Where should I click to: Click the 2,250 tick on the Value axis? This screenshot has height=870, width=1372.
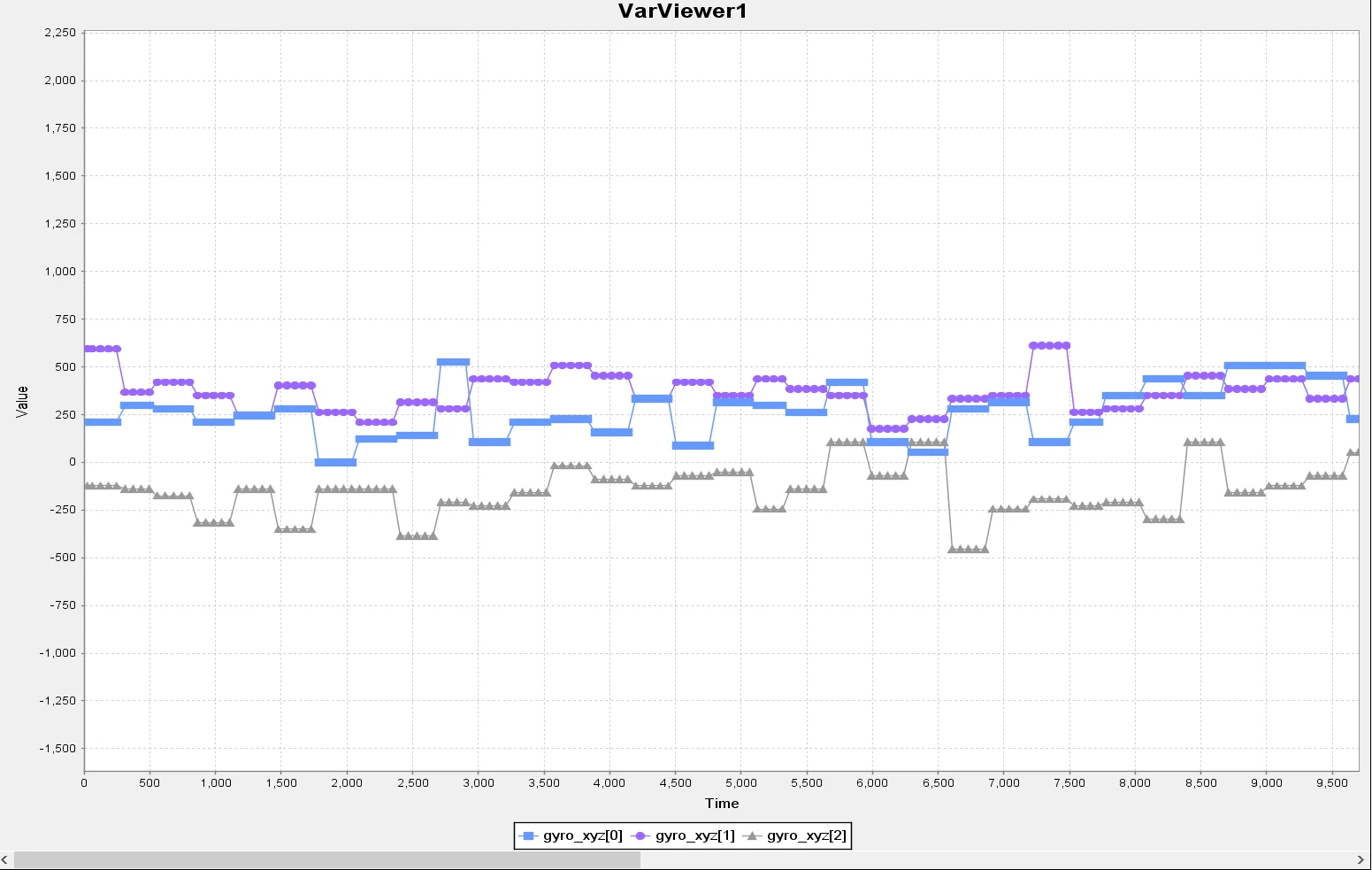click(60, 33)
